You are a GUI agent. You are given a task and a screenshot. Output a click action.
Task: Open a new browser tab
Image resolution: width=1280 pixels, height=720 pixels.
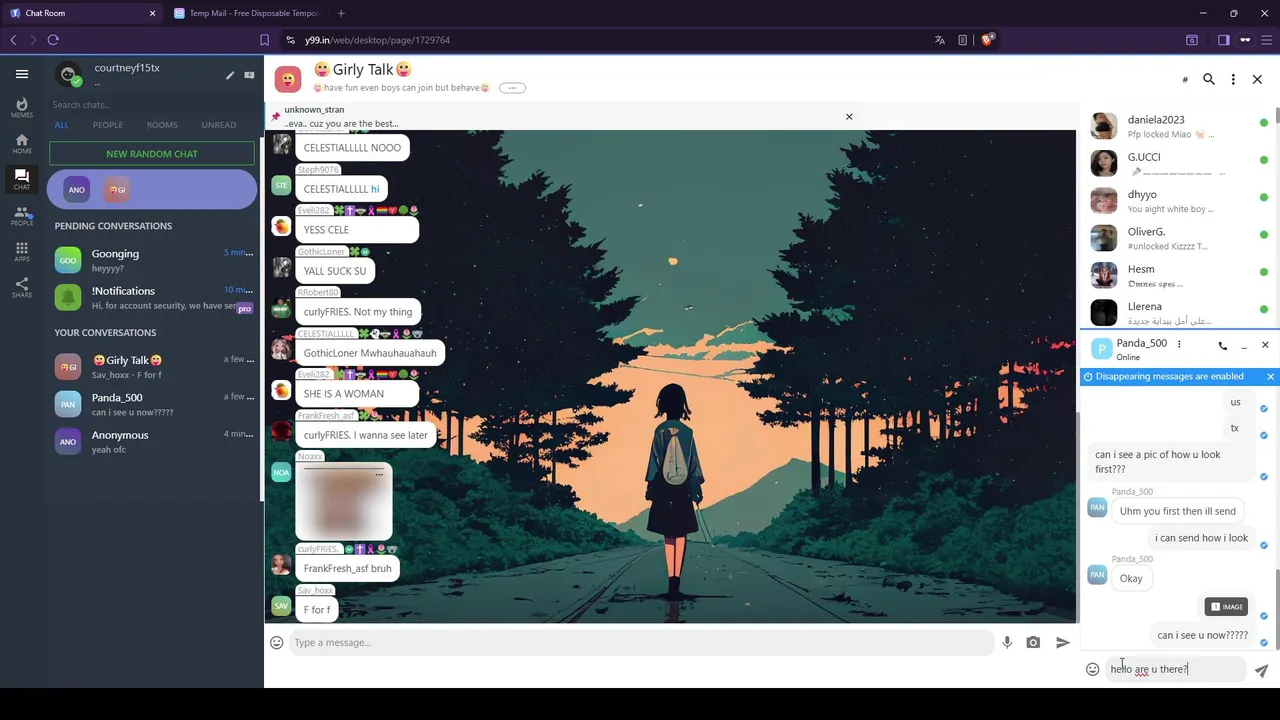point(341,13)
